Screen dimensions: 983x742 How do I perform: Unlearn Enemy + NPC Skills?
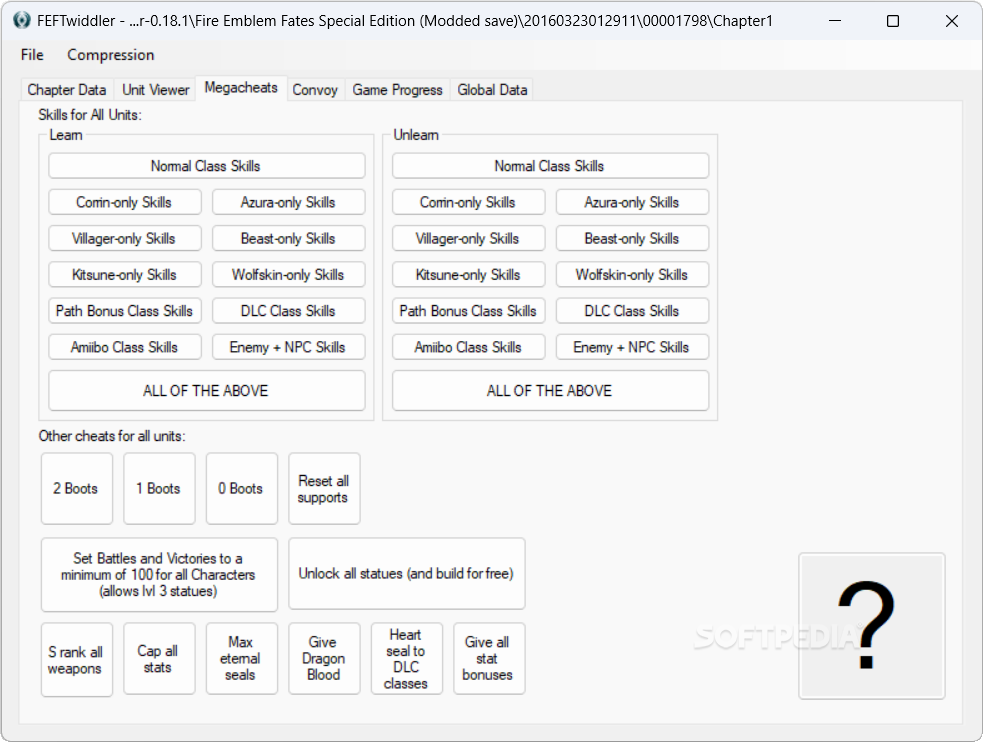632,347
